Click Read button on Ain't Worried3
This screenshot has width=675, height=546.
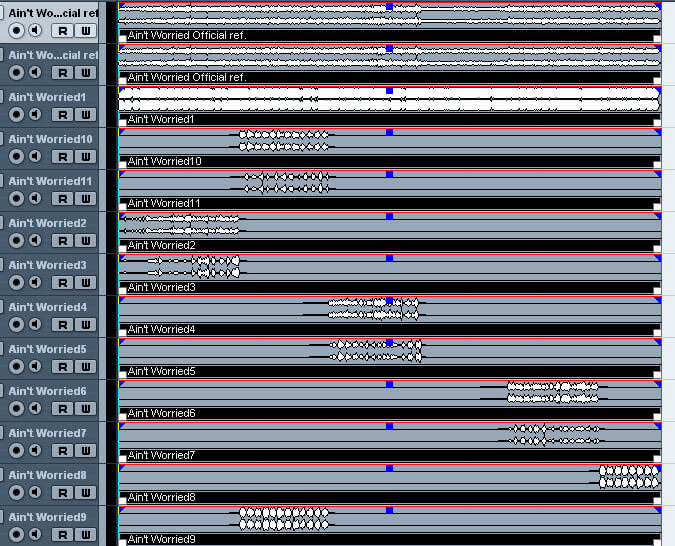(62, 282)
